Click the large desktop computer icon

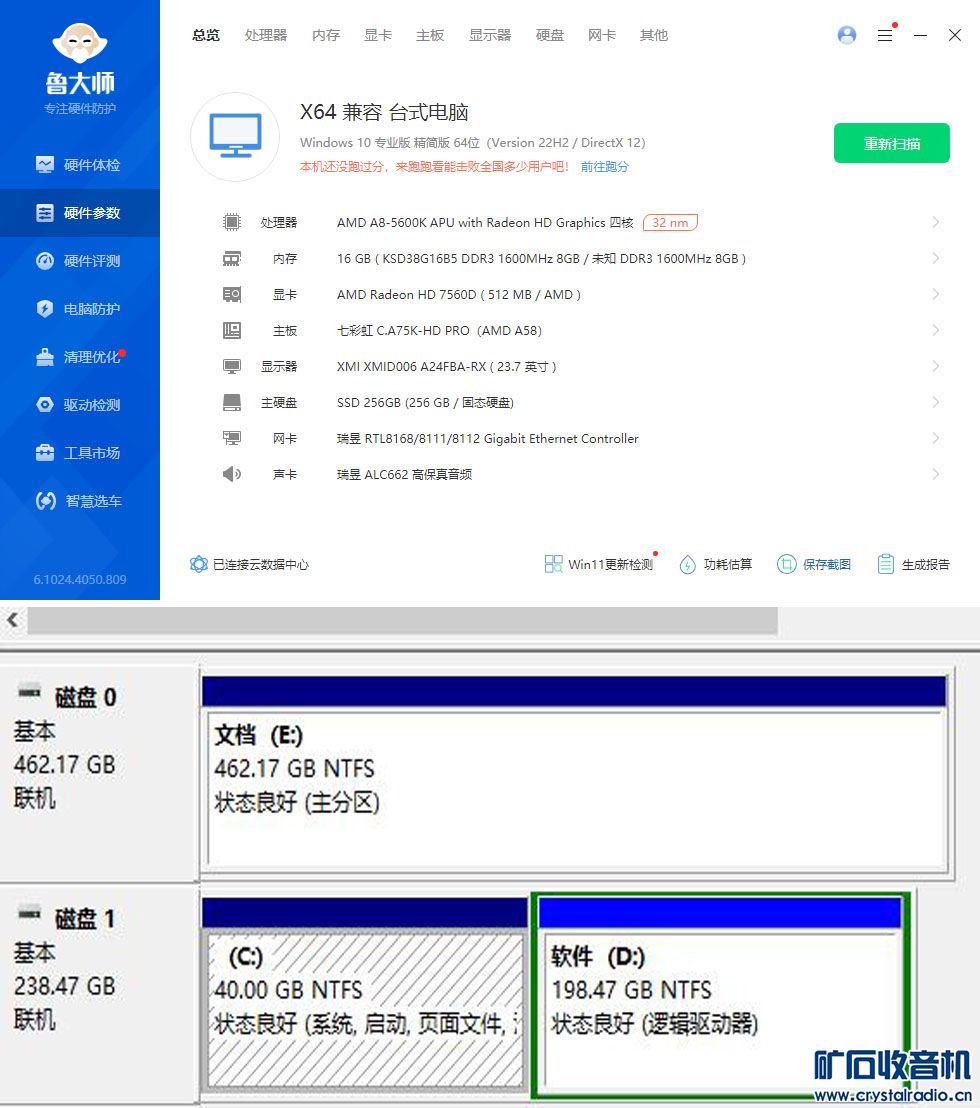[235, 136]
